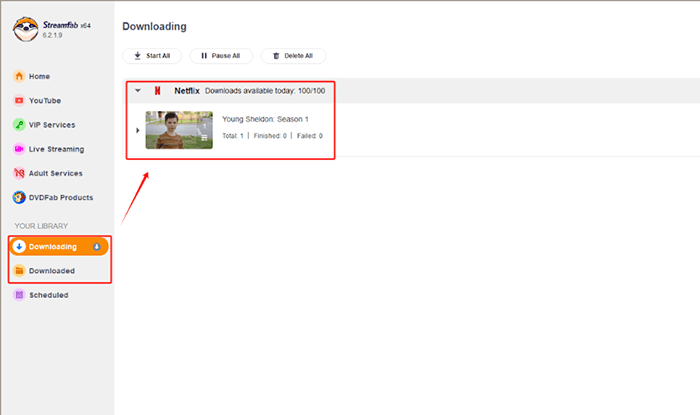
Task: Click the Downloaded folder icon
Action: [x=19, y=270]
